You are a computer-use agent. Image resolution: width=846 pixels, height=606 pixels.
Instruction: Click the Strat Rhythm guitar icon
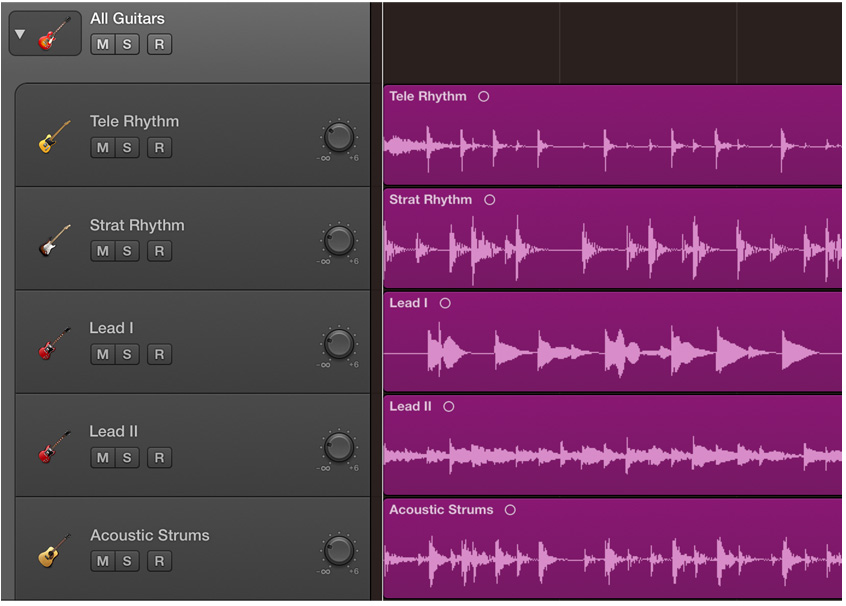pos(54,241)
